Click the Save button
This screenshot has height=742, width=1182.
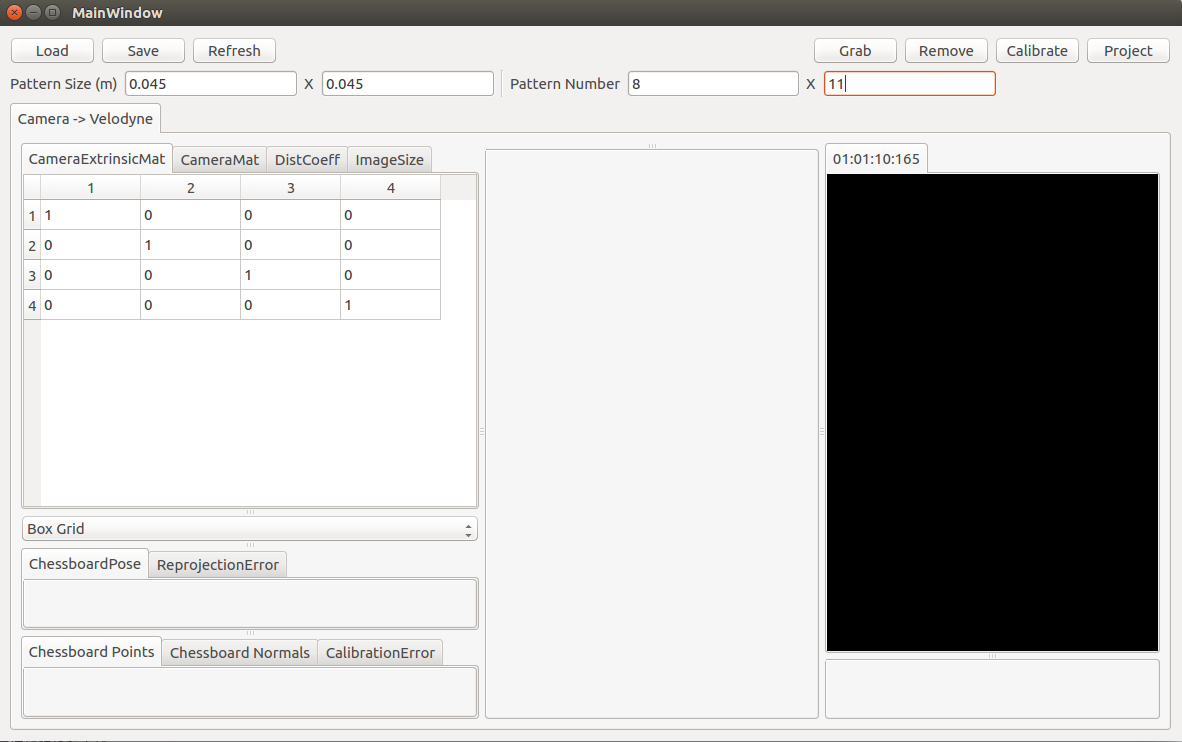point(142,50)
